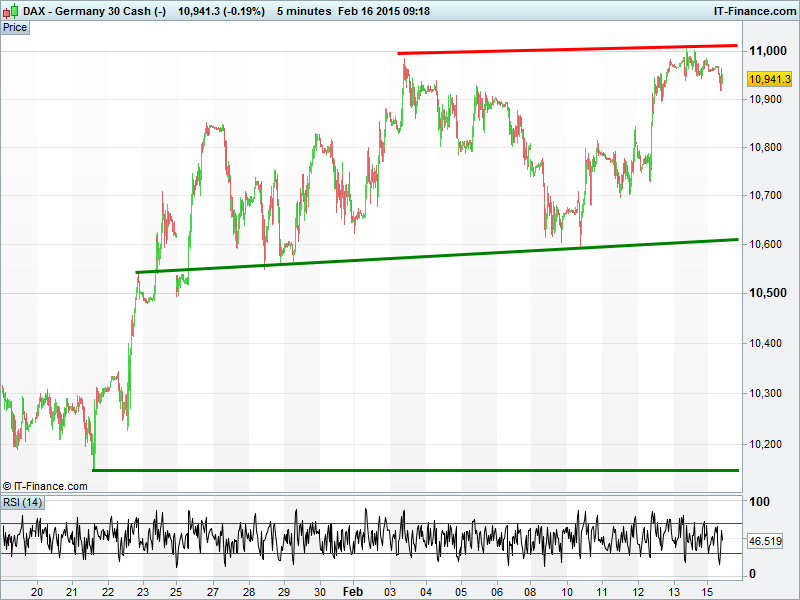Click the 10,500 price axis label
Image resolution: width=800 pixels, height=600 pixels.
[x=768, y=293]
